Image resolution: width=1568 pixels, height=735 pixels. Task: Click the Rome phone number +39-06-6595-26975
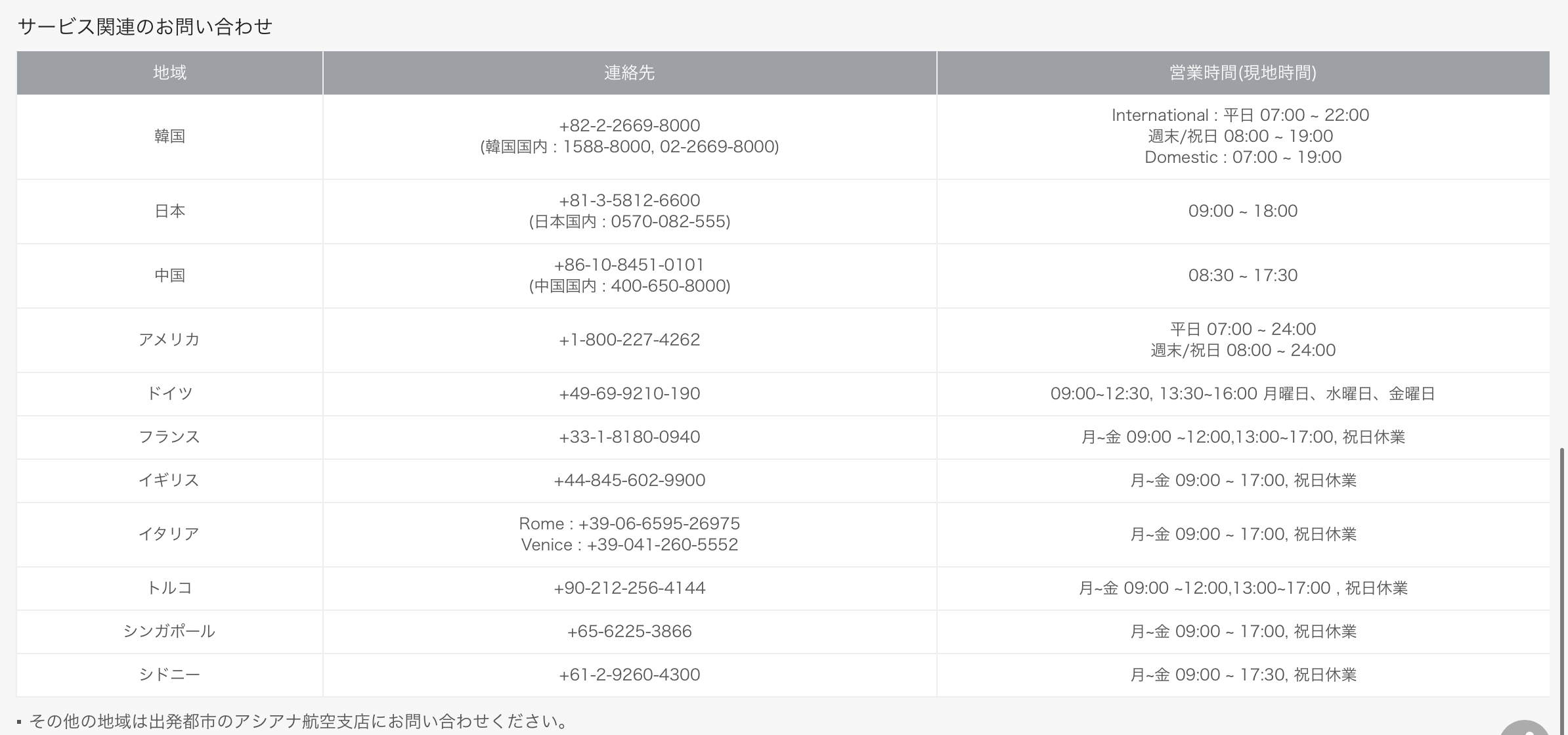point(659,523)
